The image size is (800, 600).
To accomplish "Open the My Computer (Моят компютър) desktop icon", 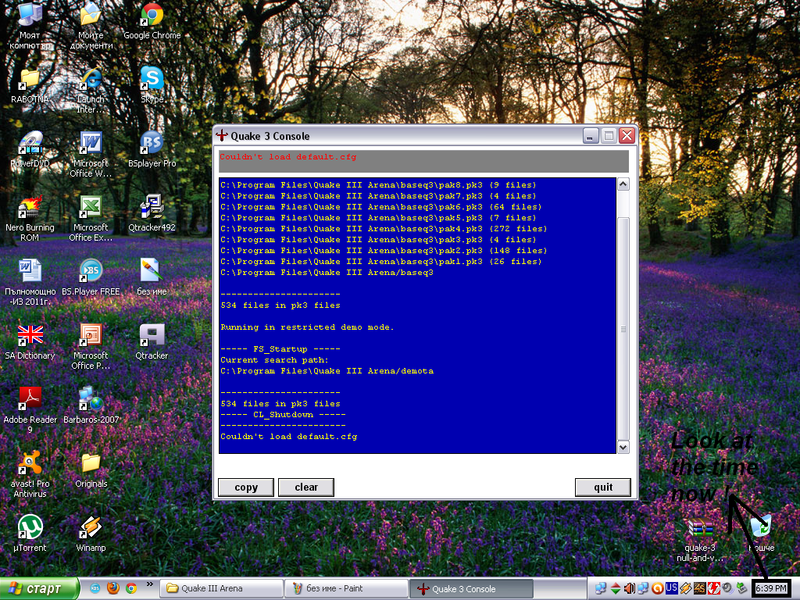I will click(30, 26).
